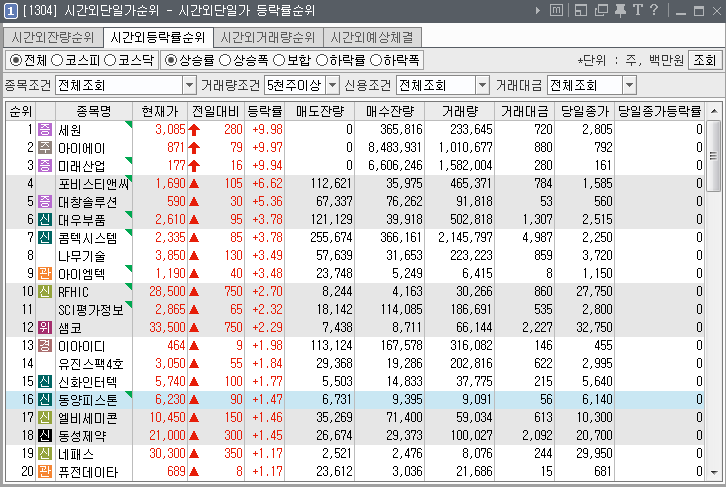Click the 증 badge next to 대창솔루션
The width and height of the screenshot is (726, 487).
(x=44, y=201)
